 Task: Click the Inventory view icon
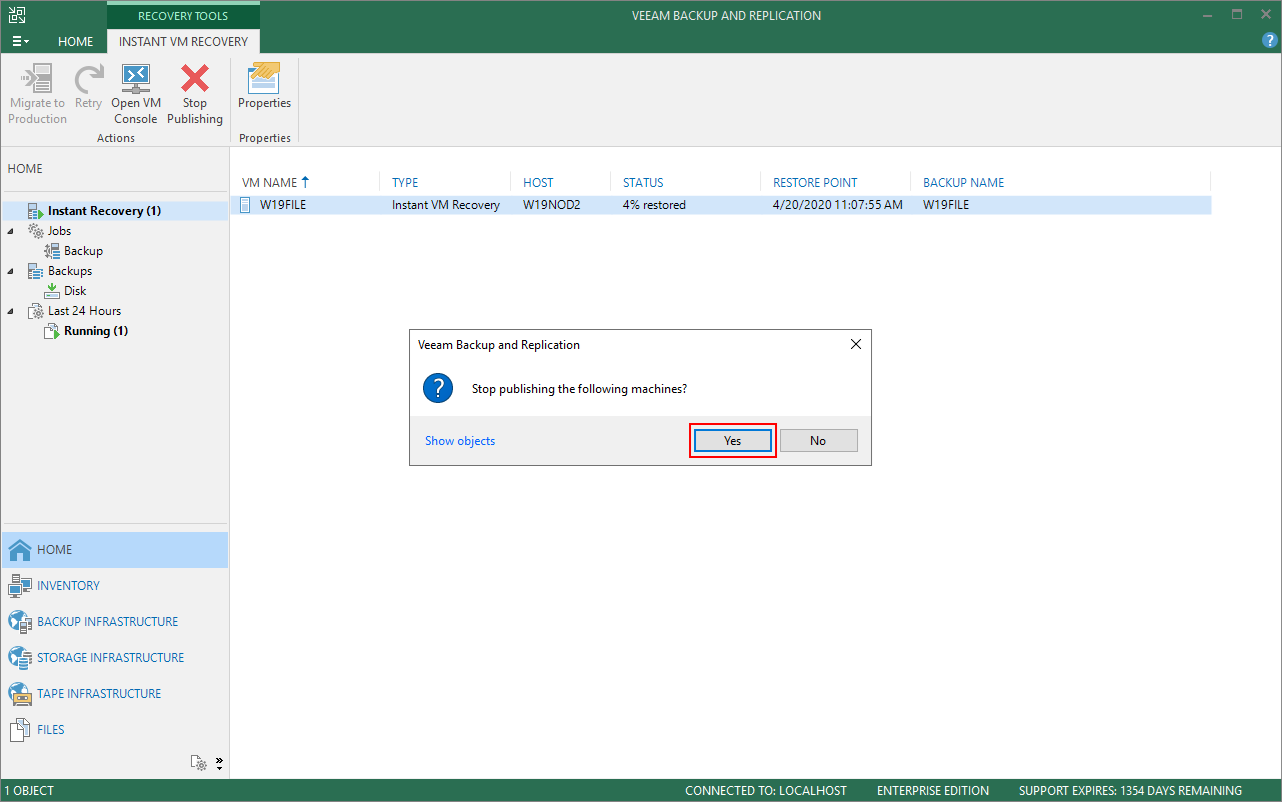(20, 586)
